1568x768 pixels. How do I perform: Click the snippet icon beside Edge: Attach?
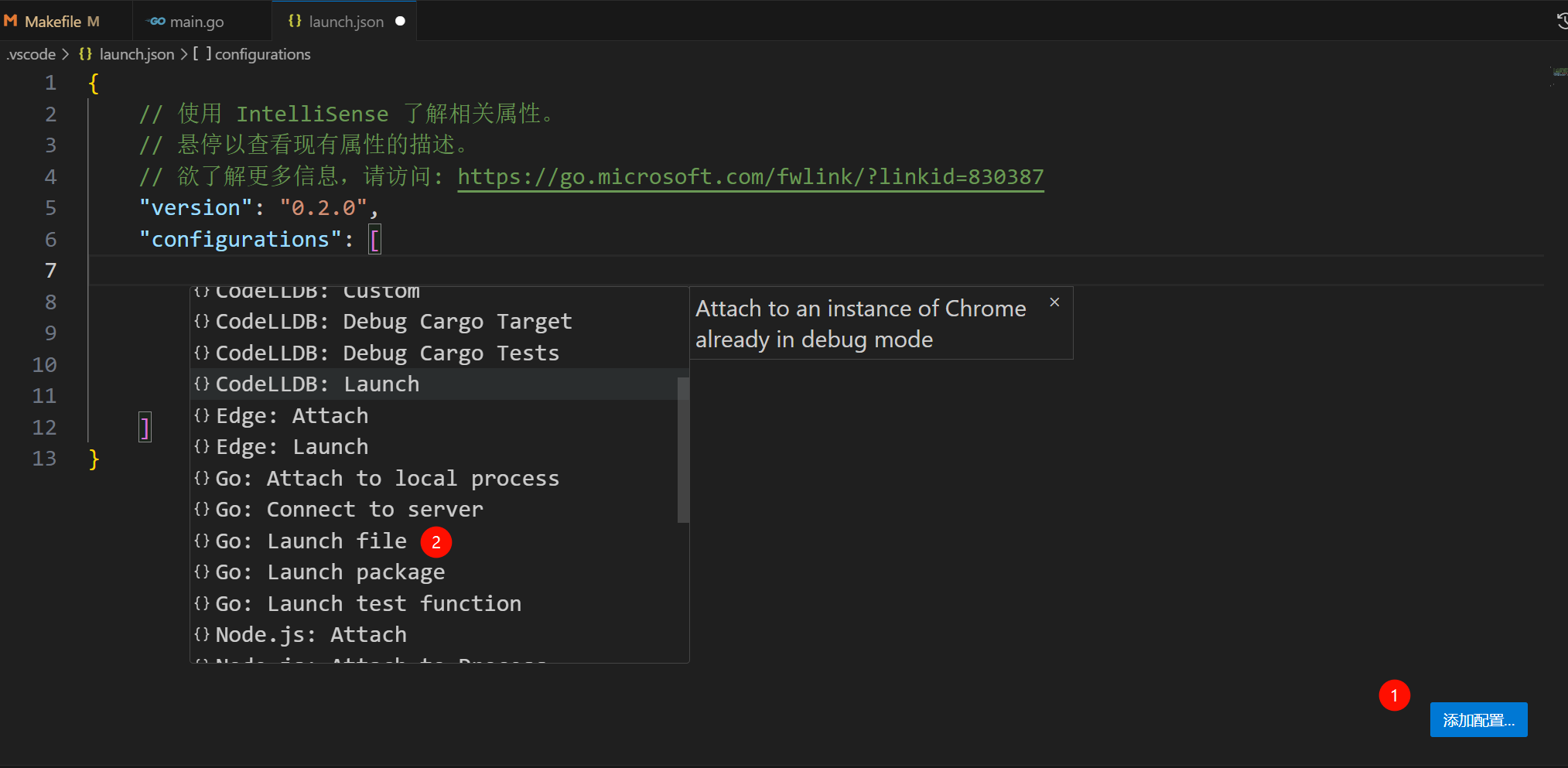(202, 415)
